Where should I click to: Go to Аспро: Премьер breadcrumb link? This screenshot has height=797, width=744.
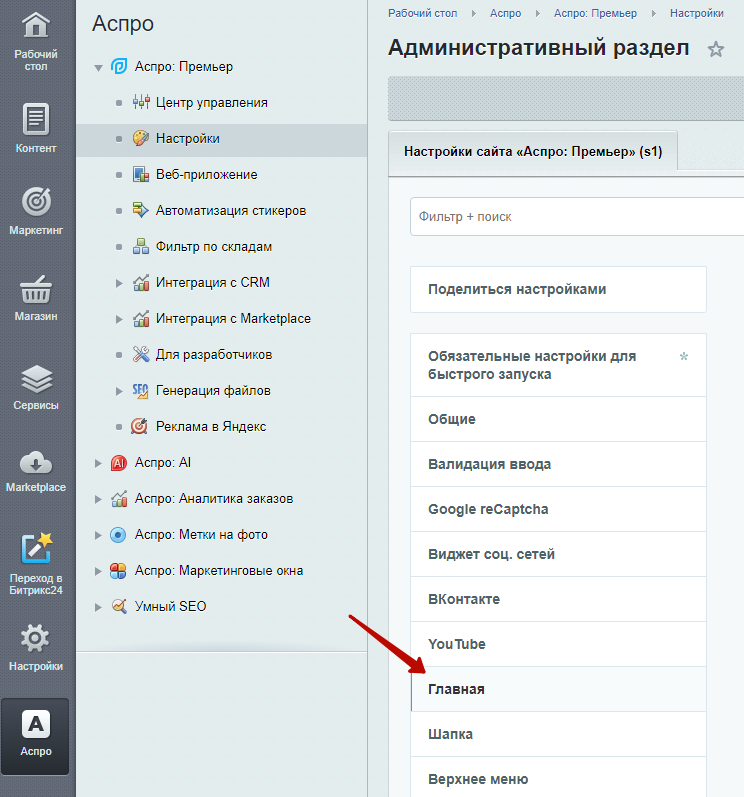[x=595, y=13]
